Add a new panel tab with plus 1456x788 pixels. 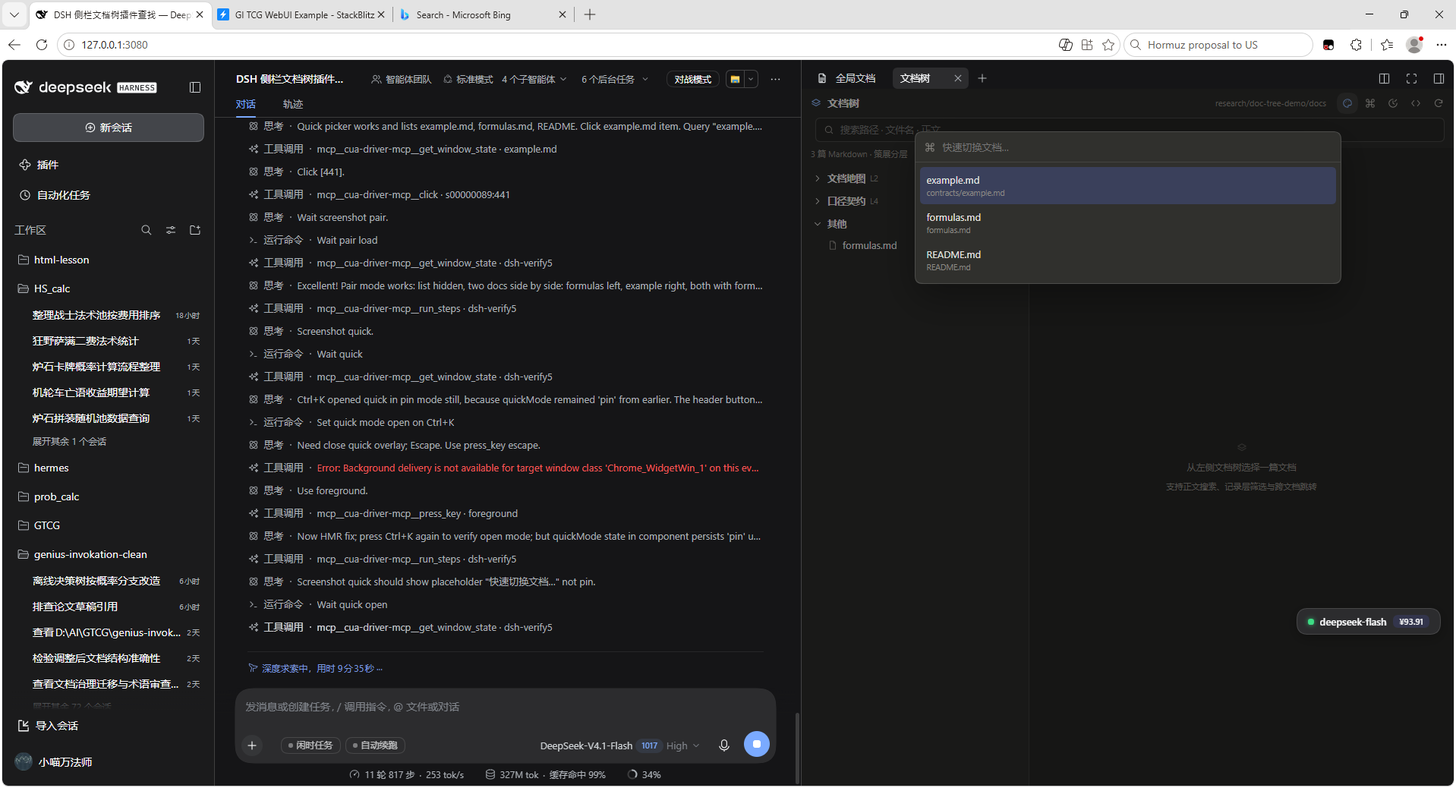[982, 78]
